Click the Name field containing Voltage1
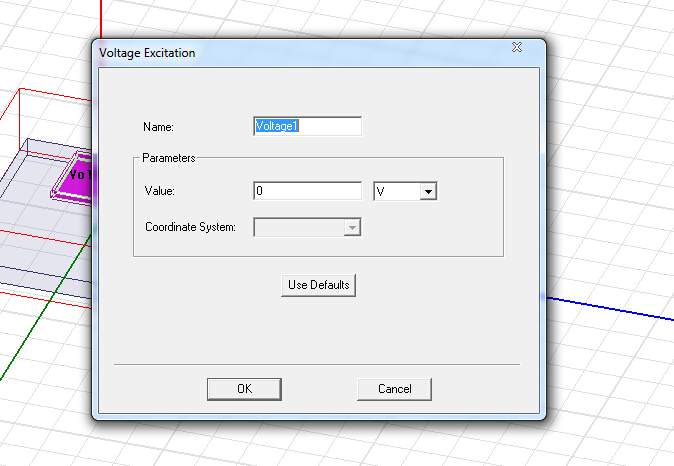The width and height of the screenshot is (674, 466). pos(307,126)
